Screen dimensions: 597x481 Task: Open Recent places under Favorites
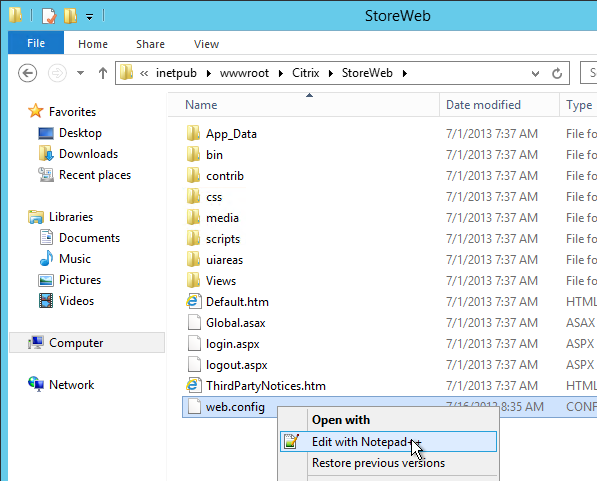(x=95, y=175)
